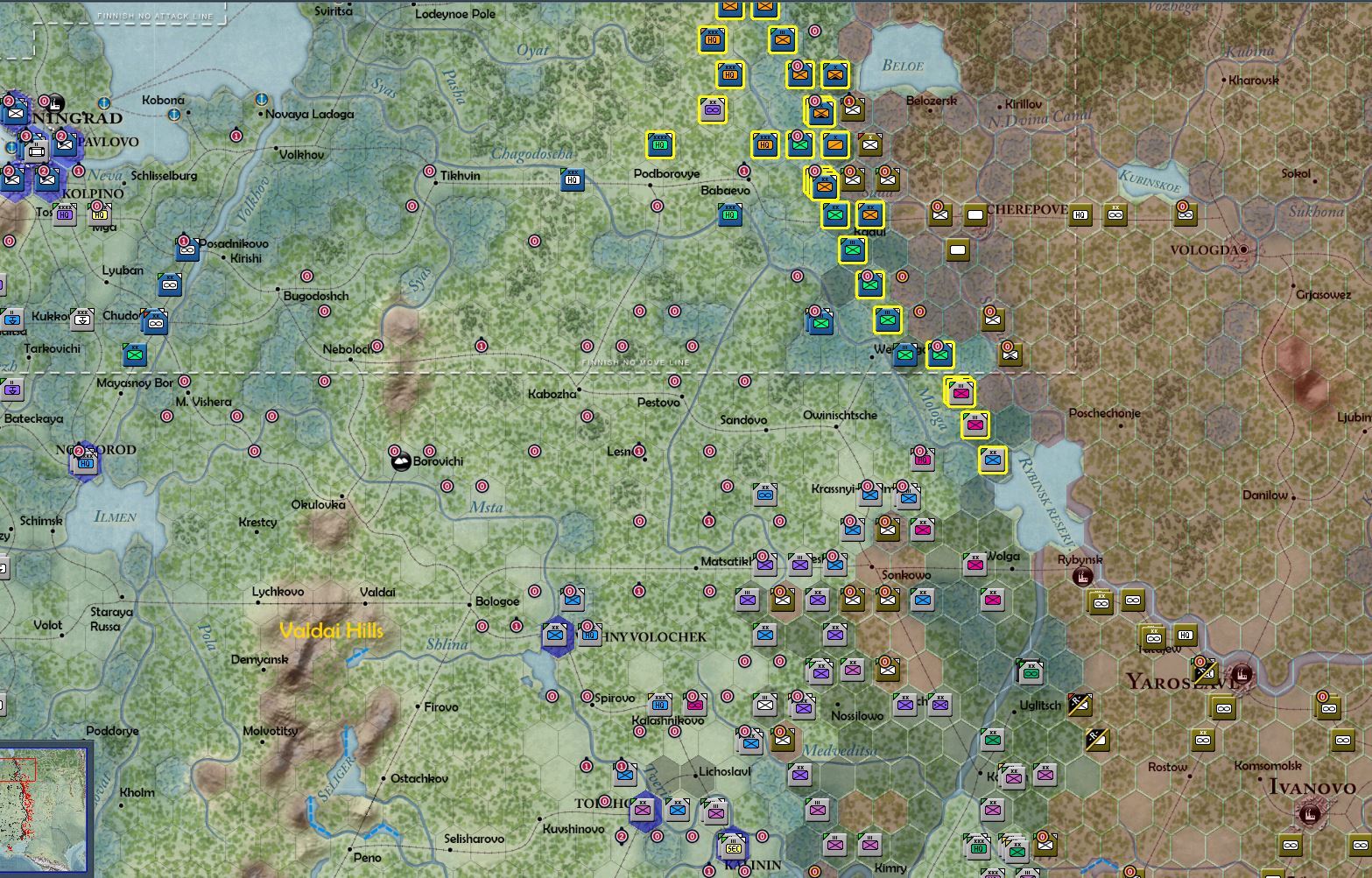Click the Okulovka town label
The height and width of the screenshot is (878, 1372).
click(318, 504)
